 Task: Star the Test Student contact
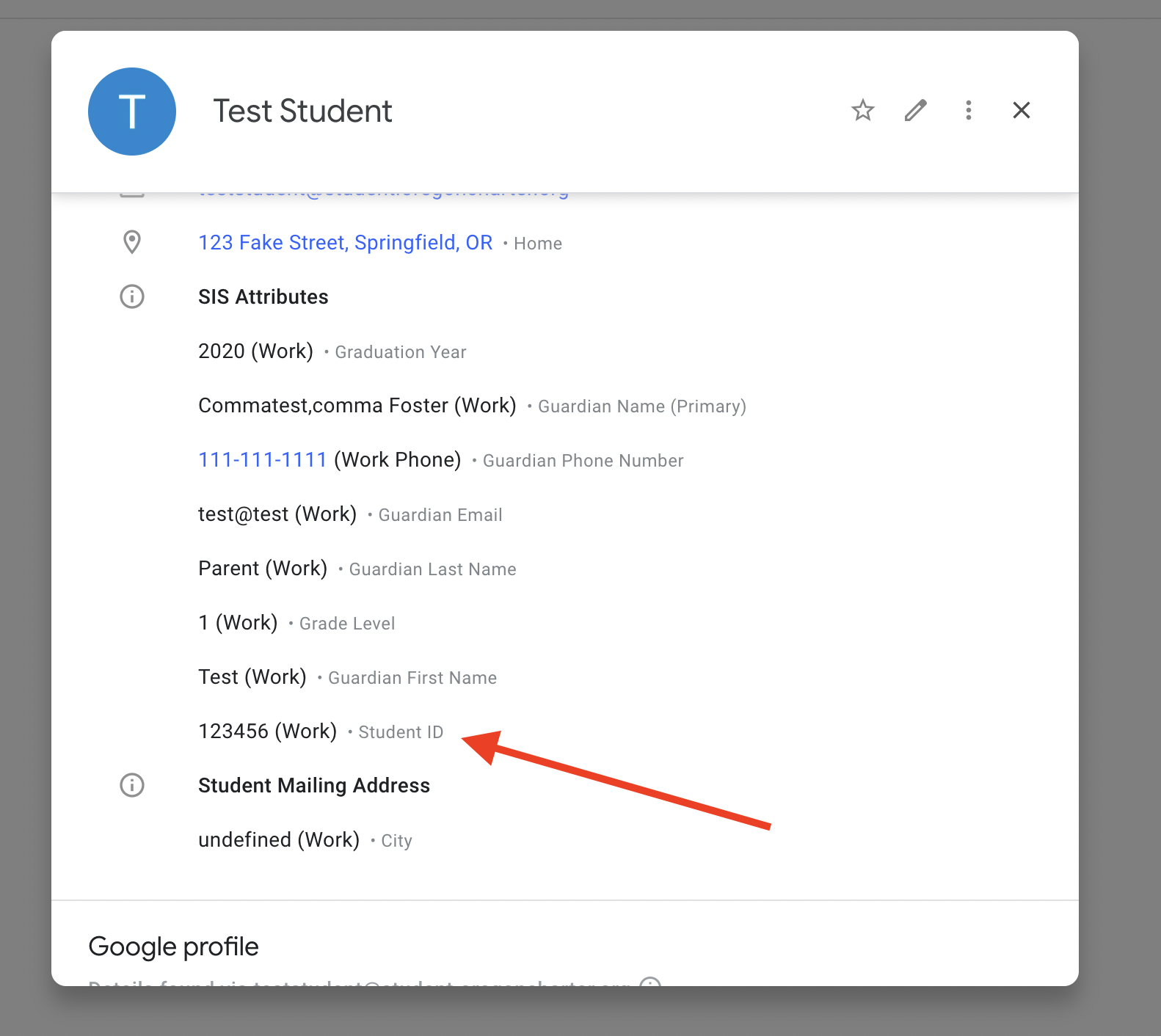point(863,111)
